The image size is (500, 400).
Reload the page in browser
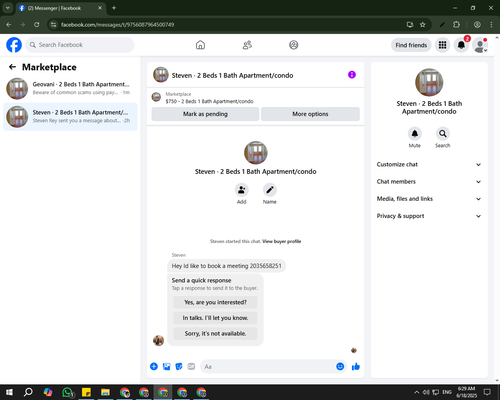tap(37, 25)
